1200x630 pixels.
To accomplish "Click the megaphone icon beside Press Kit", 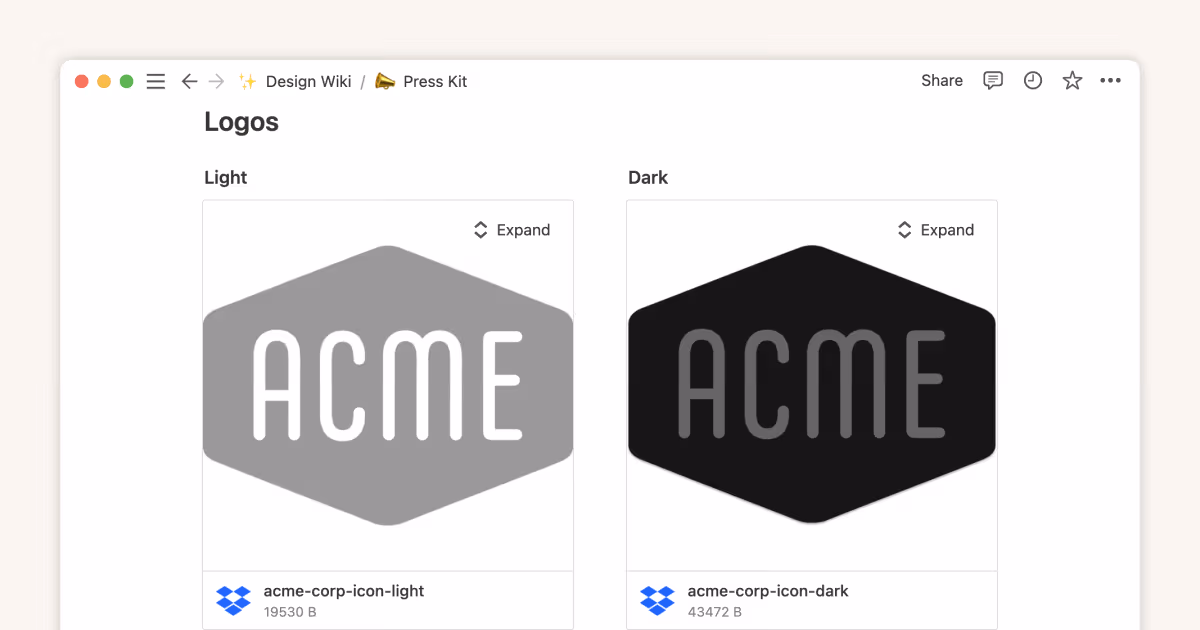I will (x=383, y=81).
